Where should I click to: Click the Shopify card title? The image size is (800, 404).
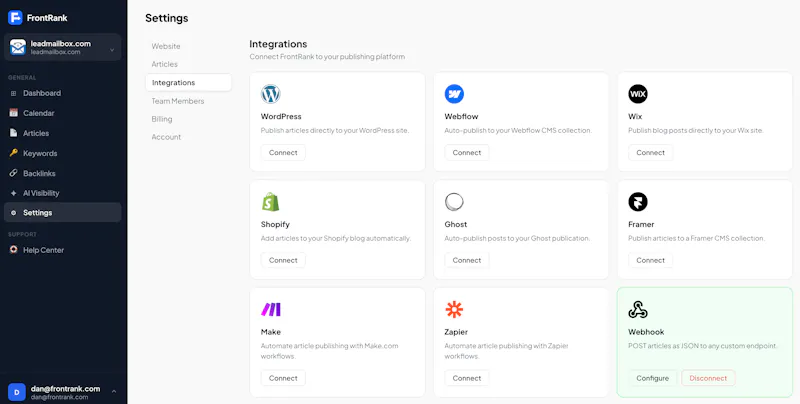(275, 224)
